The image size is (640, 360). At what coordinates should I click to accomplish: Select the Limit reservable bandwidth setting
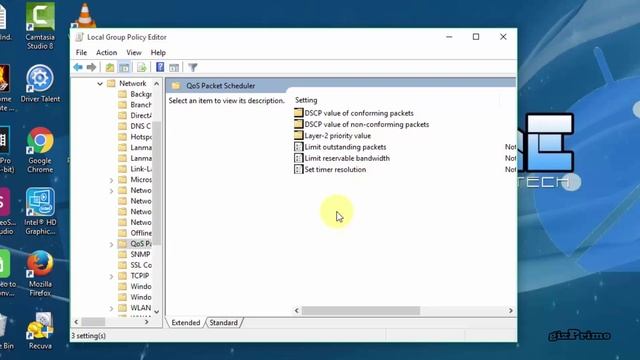(342, 158)
